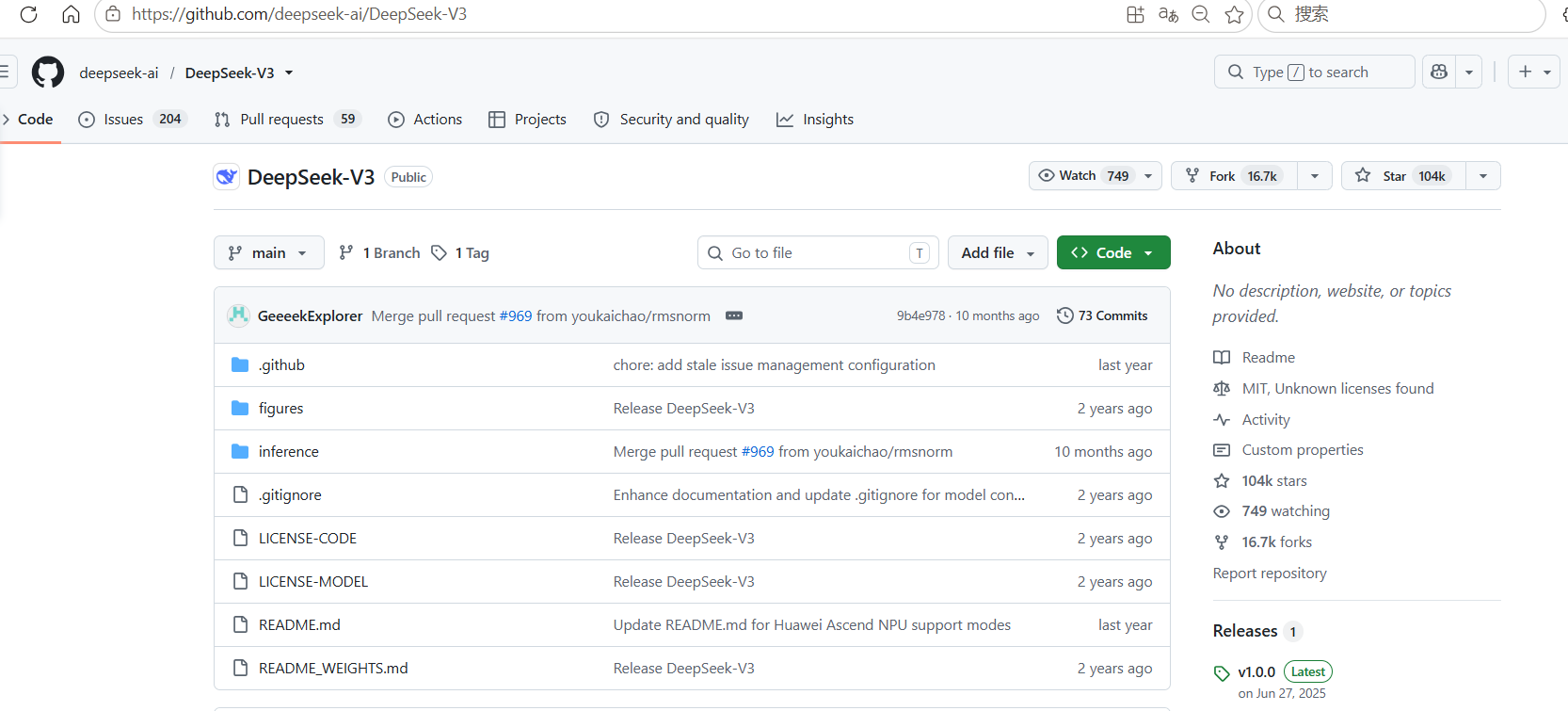Screen dimensions: 1568x711
Task: Expand the Copilot options dropdown arrow
Action: [1469, 72]
